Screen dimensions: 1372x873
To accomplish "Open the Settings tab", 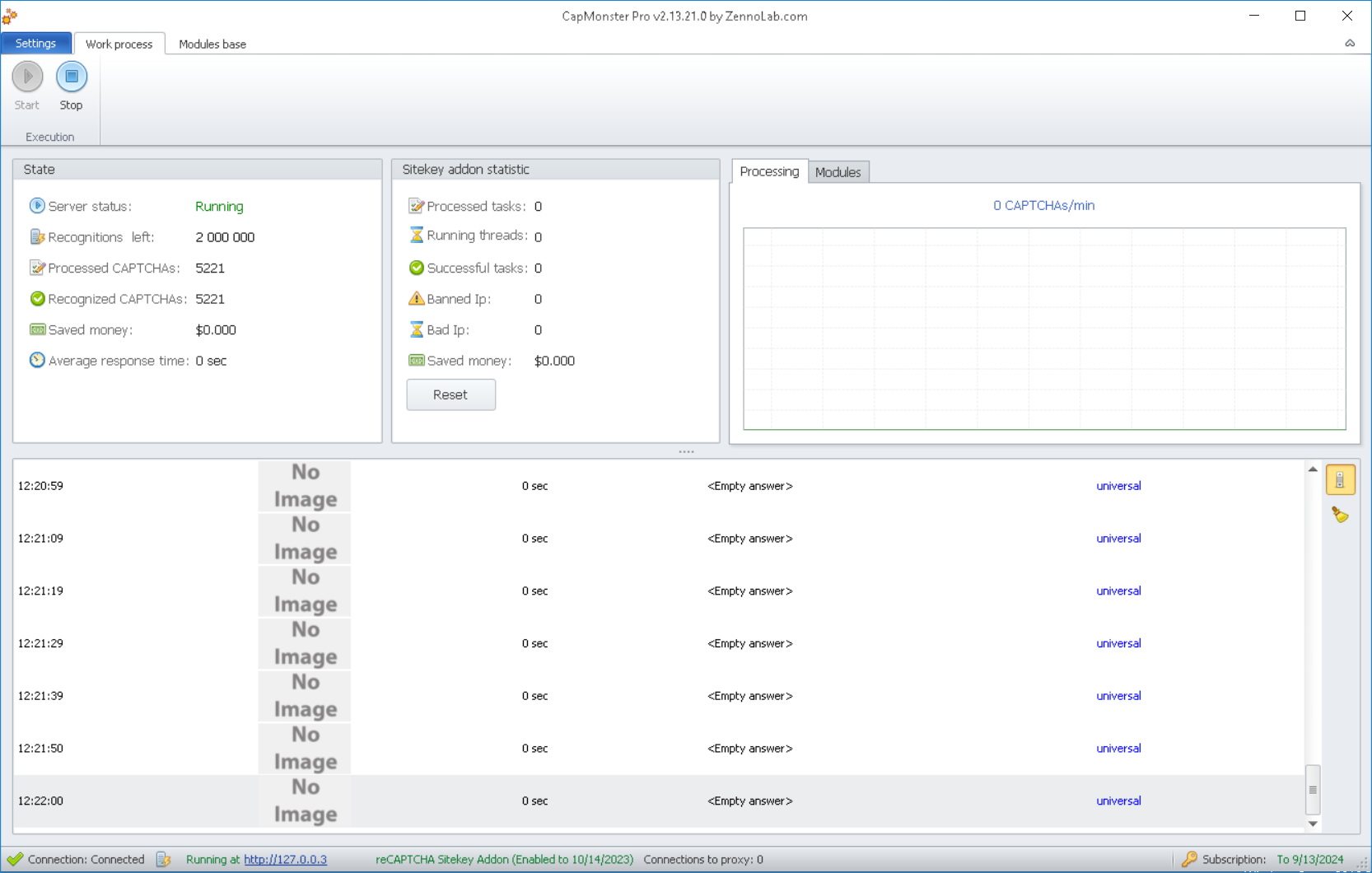I will 36,44.
